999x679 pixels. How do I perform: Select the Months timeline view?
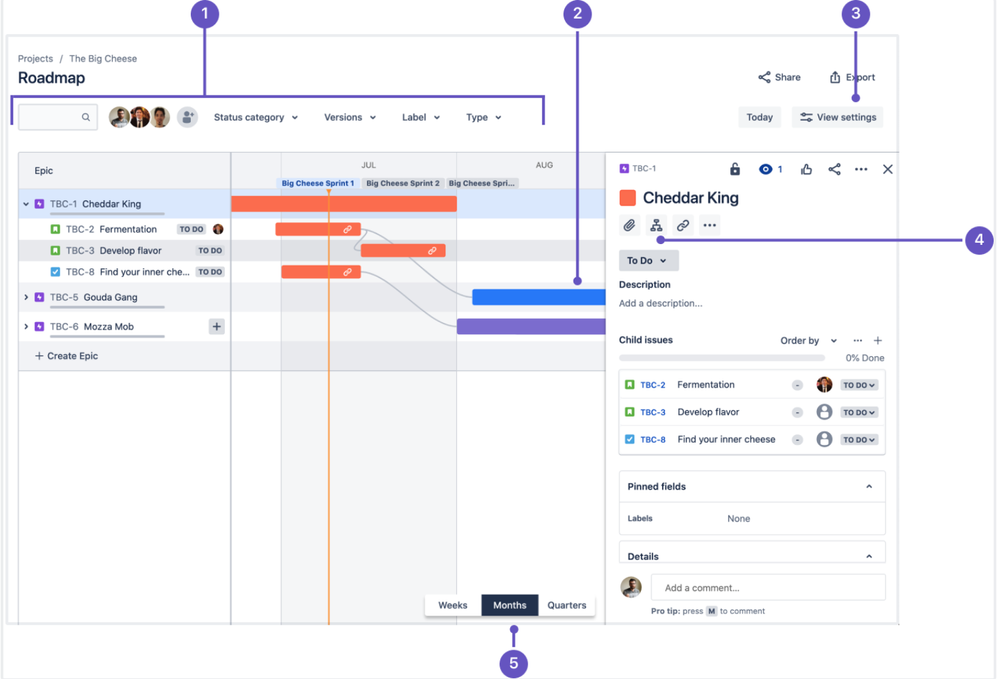click(510, 605)
